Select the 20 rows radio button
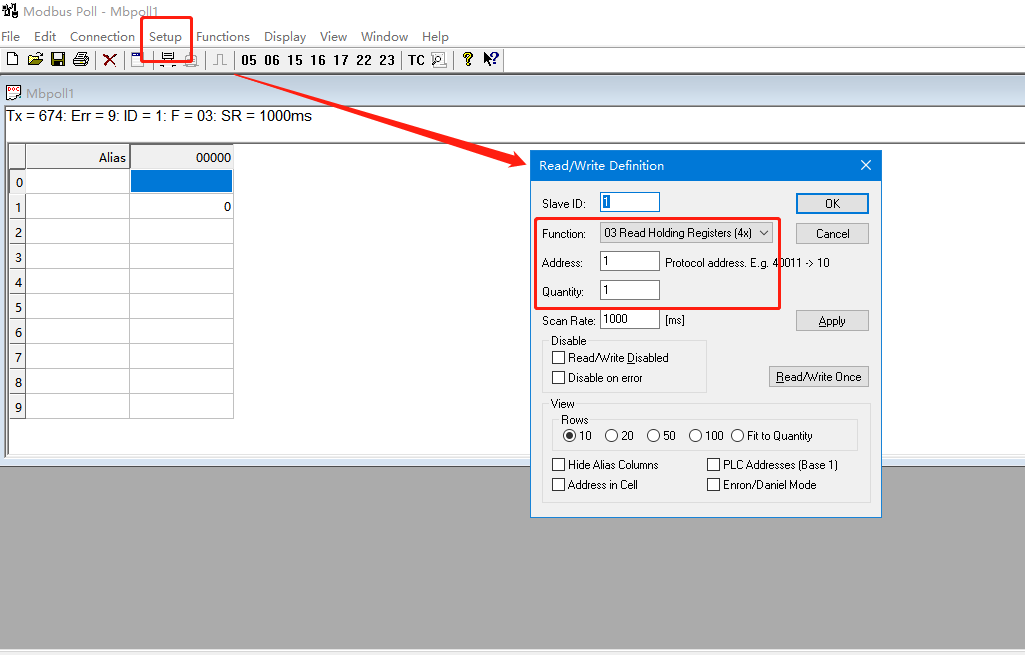Screen dimensions: 1025x655 (x=612, y=436)
